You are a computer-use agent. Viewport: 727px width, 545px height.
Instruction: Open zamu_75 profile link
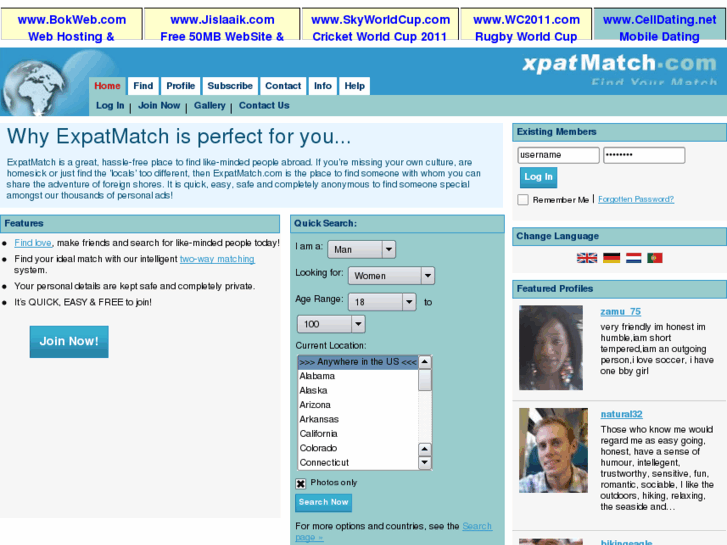point(620,312)
